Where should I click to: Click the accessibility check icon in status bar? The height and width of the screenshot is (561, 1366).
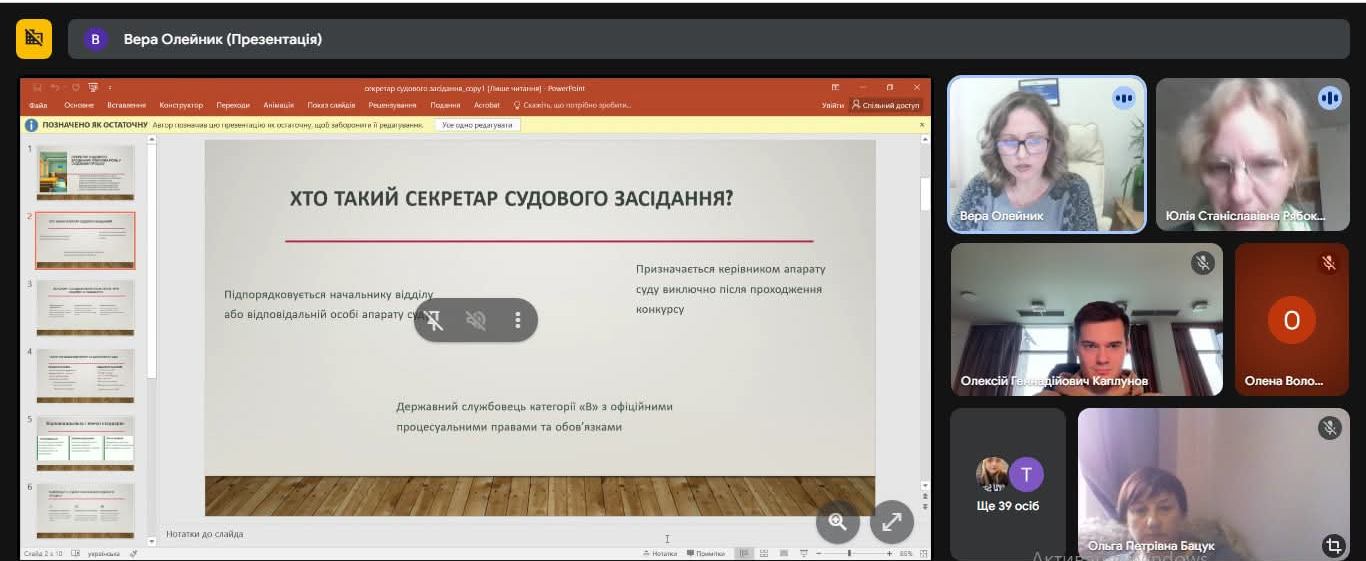(x=133, y=553)
